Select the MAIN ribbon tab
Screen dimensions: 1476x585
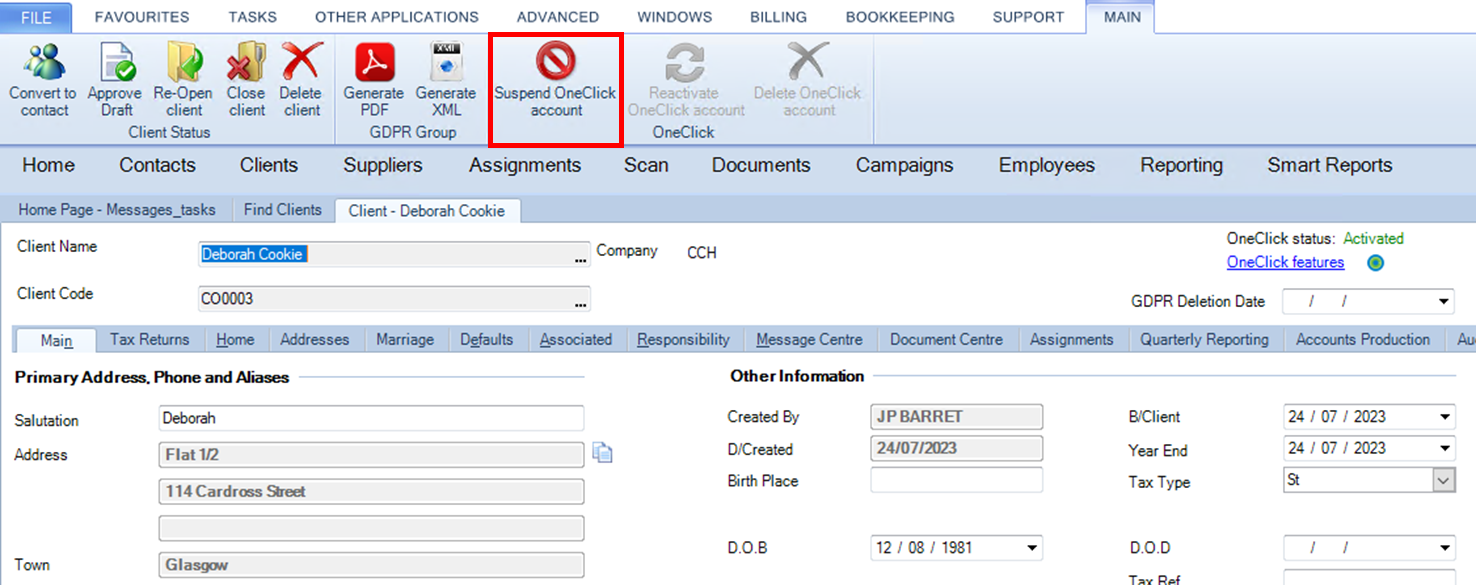coord(1122,17)
